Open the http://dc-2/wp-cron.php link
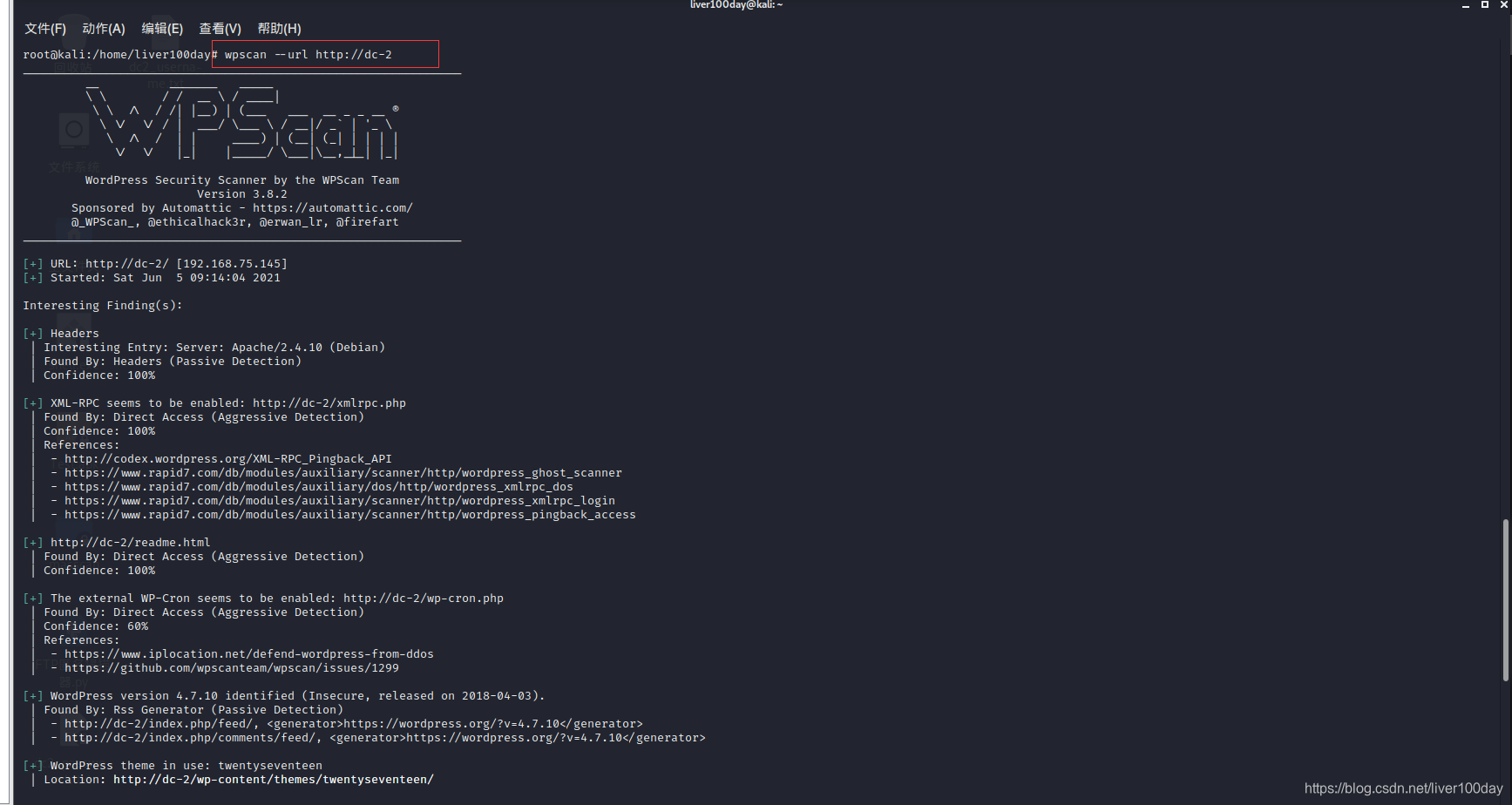This screenshot has width=1512, height=805. (424, 598)
